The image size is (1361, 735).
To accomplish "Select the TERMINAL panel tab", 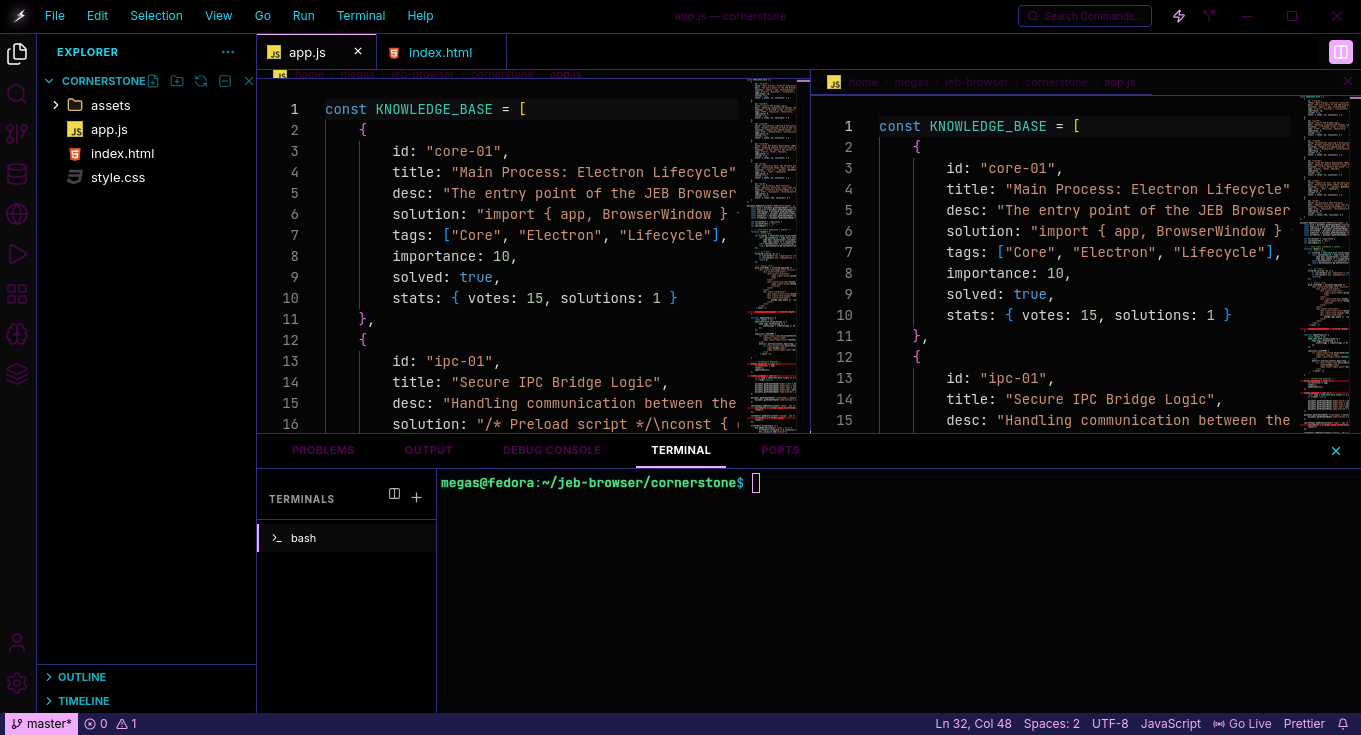I will [x=681, y=450].
